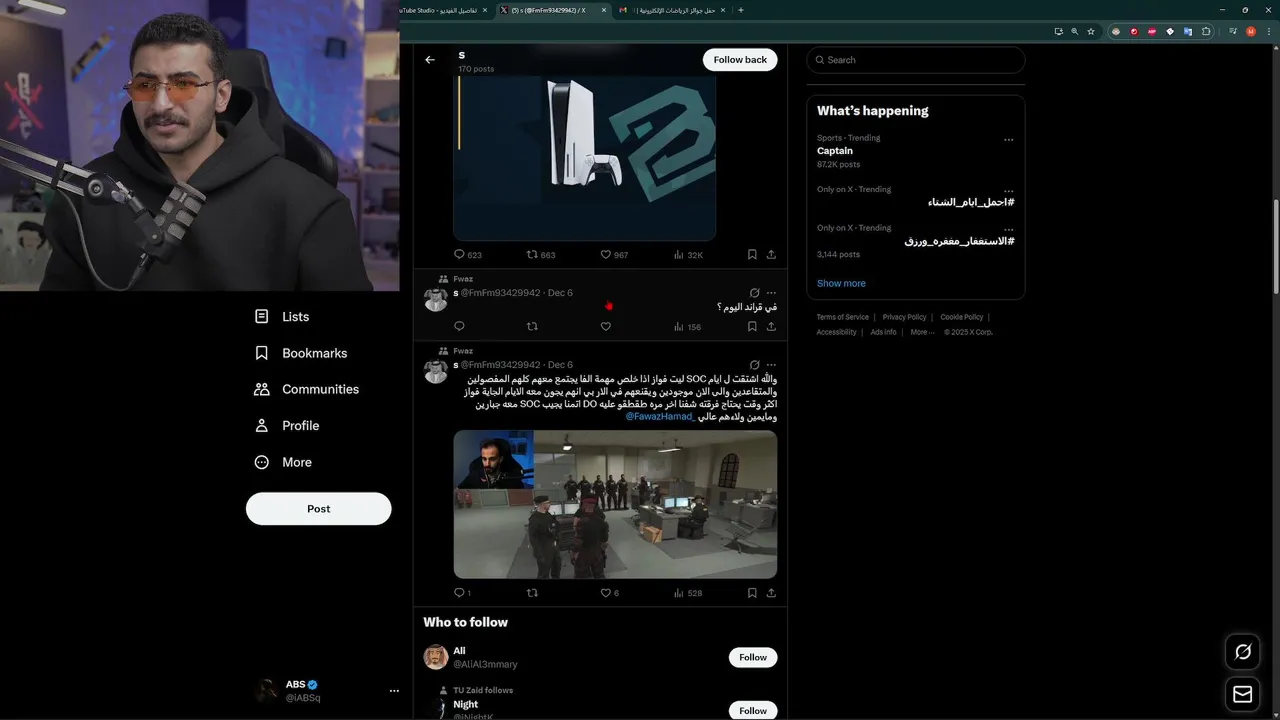Open trending hashtag #الاستغفار_مغفره_ورزق
The width and height of the screenshot is (1280, 720).
[960, 241]
